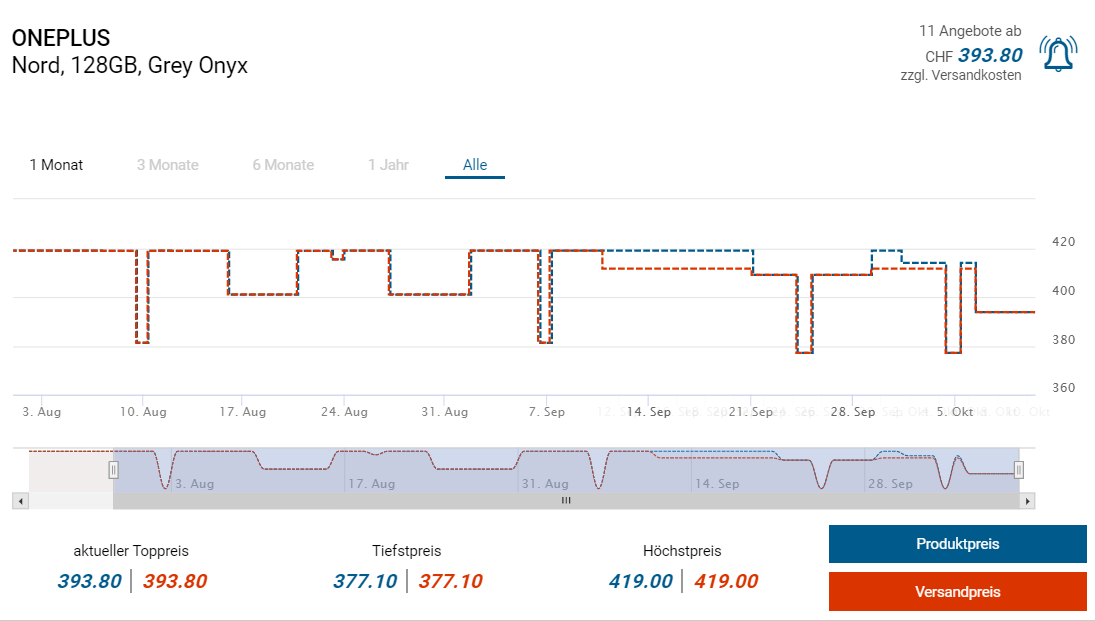Click the red Höchstpreis value 419.00
This screenshot has width=1095, height=621.
coord(726,581)
